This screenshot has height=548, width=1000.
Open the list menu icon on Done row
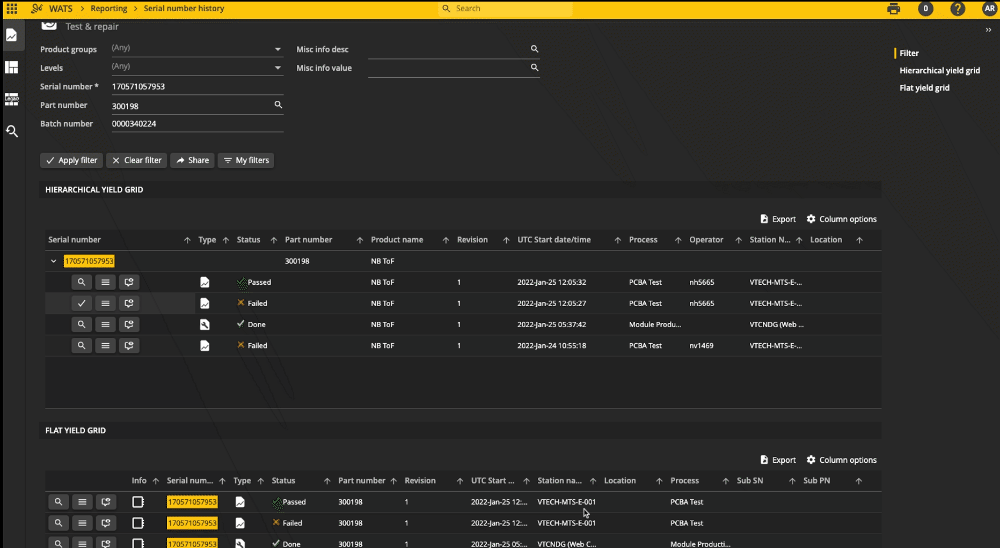106,325
